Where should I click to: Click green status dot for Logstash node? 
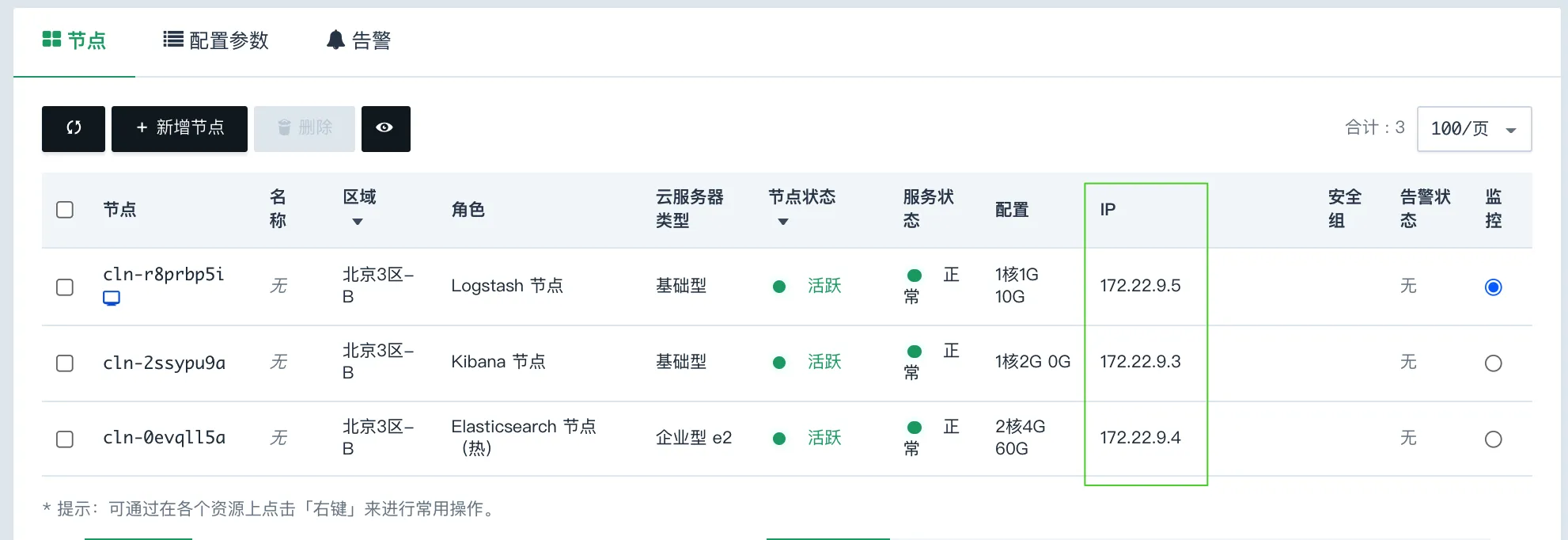pyautogui.click(x=779, y=287)
